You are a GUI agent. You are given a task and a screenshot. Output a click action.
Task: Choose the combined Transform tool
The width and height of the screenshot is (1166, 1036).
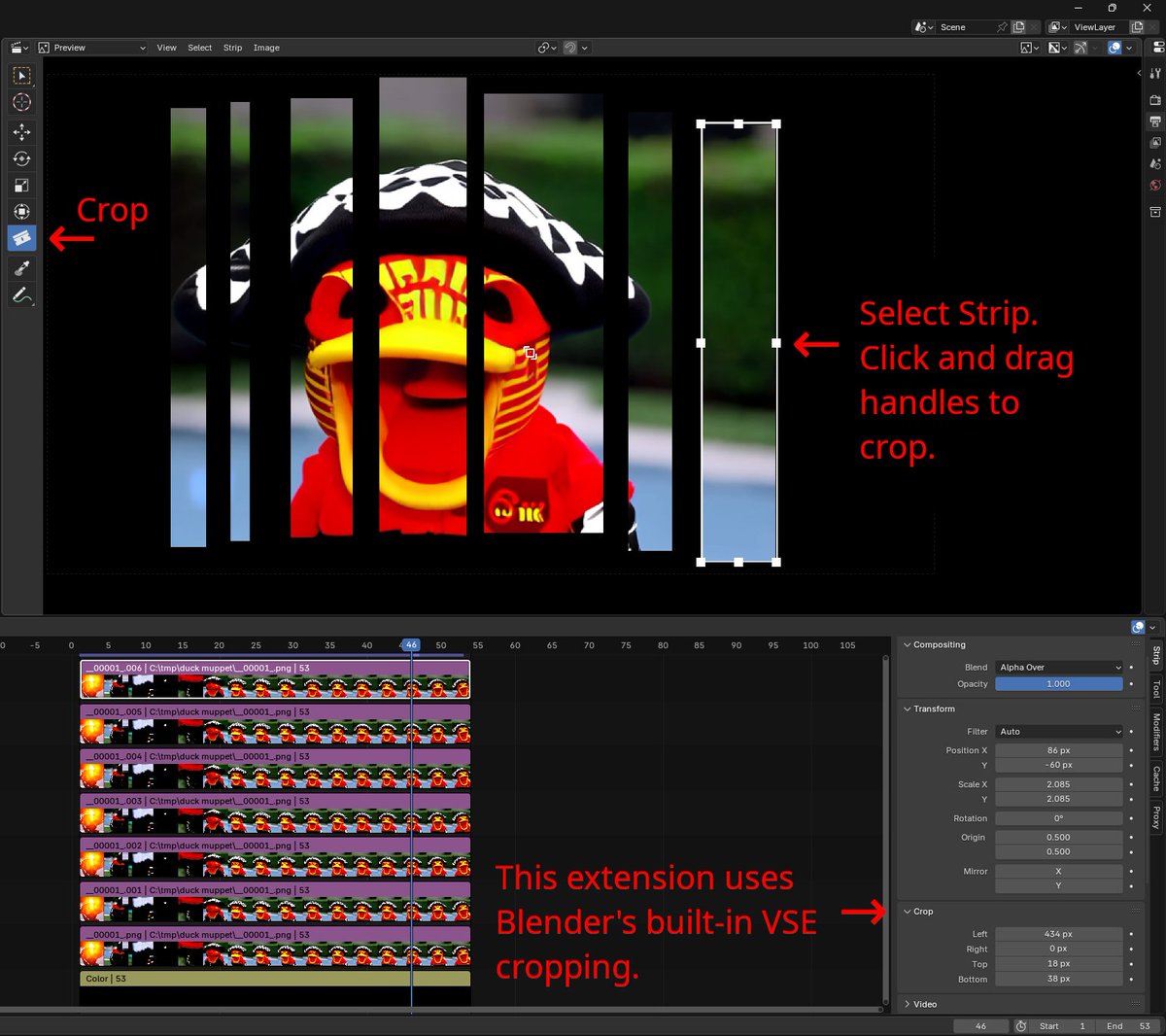click(x=21, y=211)
